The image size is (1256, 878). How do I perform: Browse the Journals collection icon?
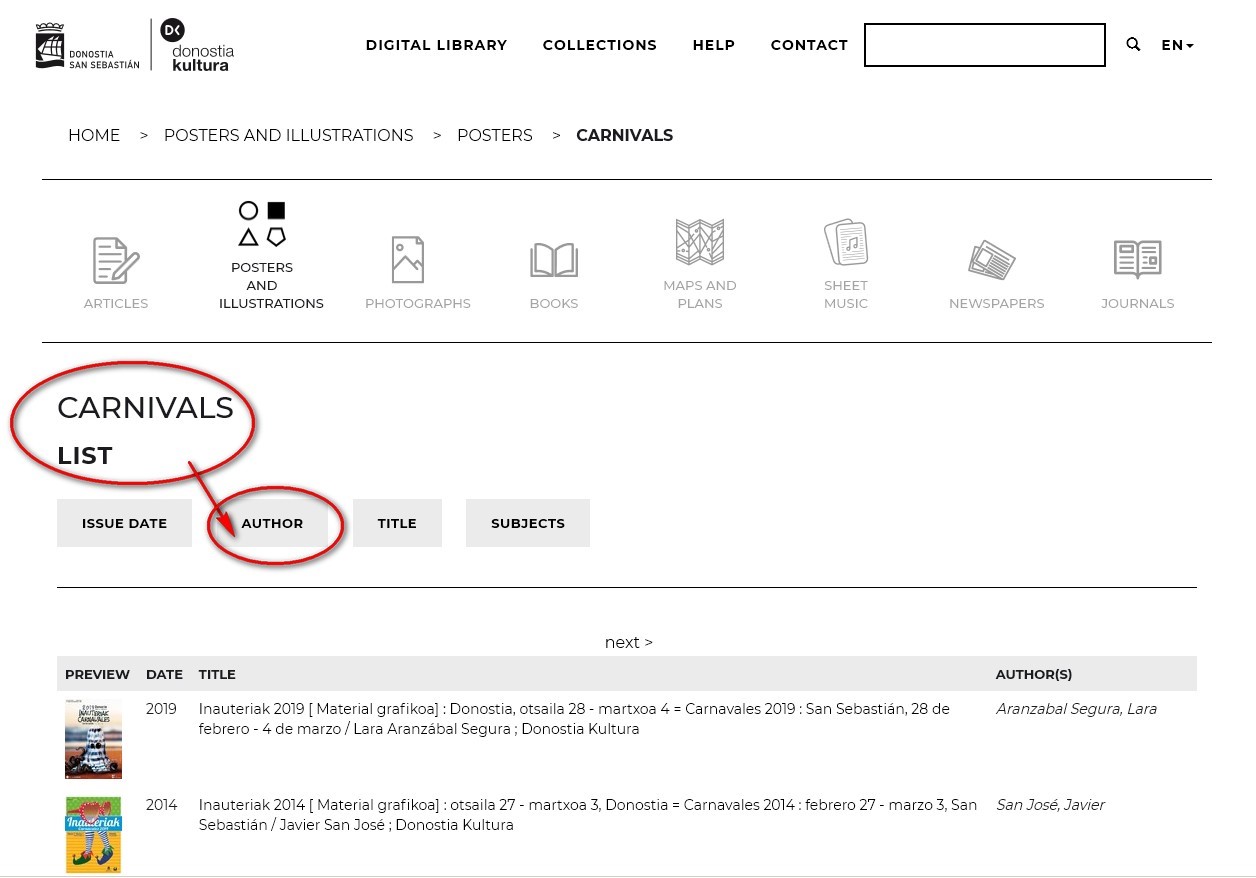point(1137,261)
